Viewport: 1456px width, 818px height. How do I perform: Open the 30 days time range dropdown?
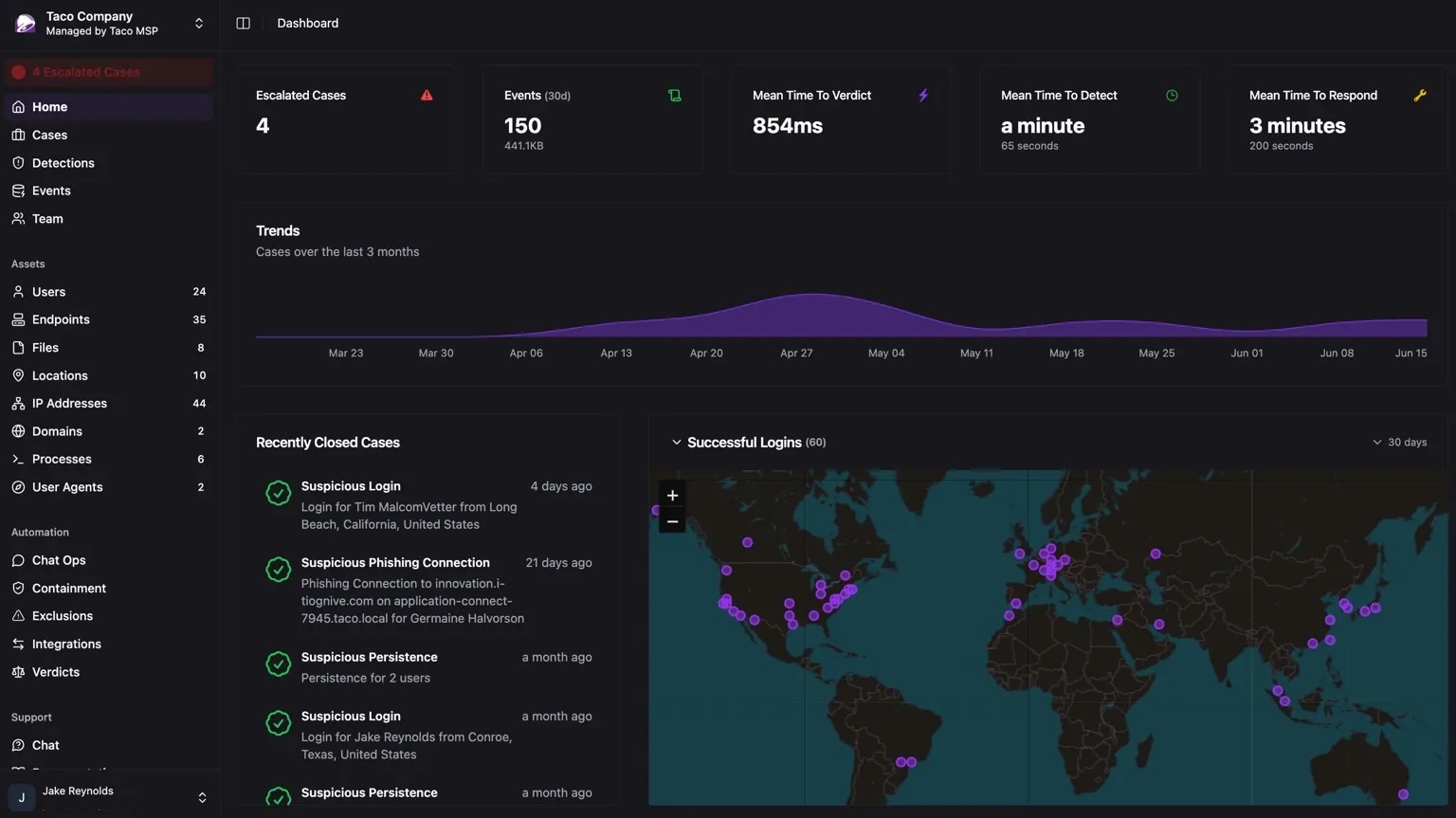pyautogui.click(x=1399, y=442)
